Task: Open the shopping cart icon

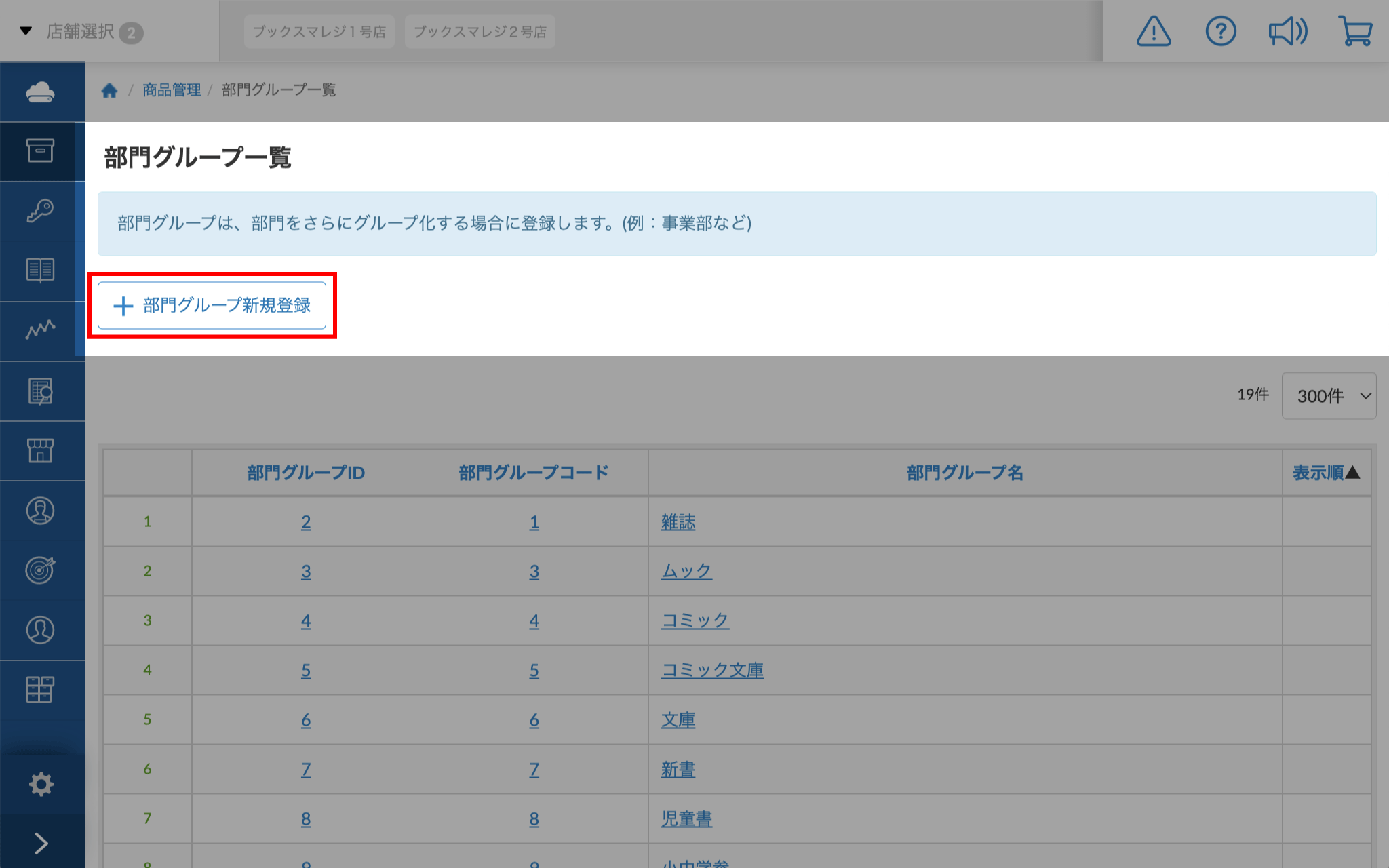Action: [x=1355, y=31]
